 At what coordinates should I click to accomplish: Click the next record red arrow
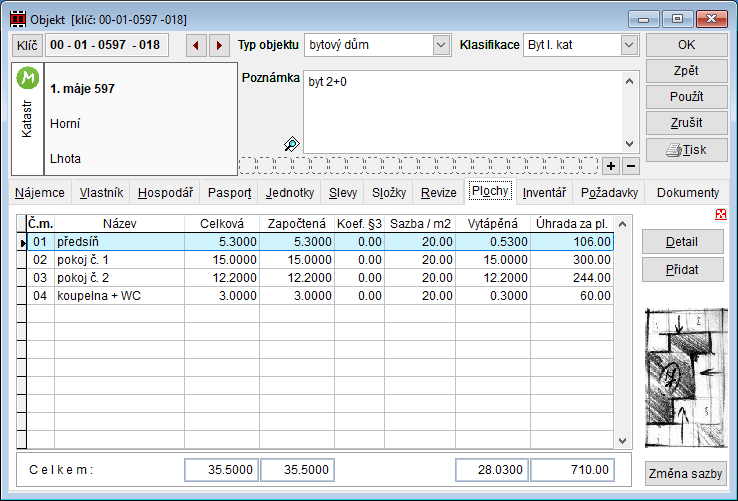coord(219,45)
